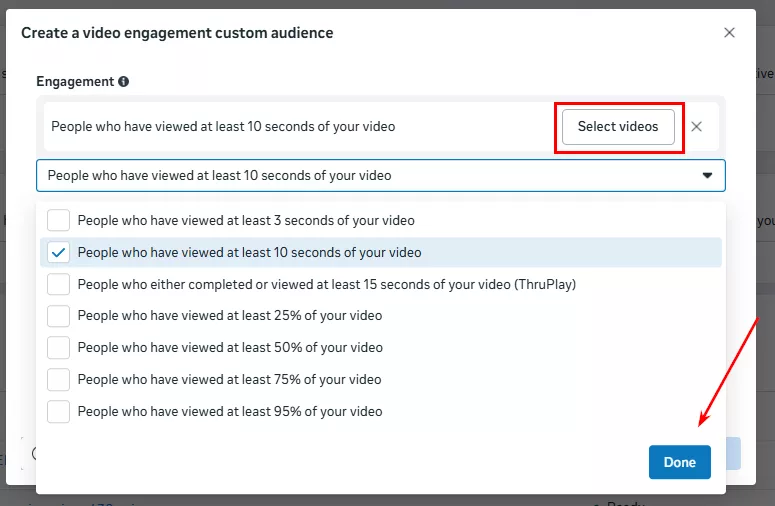Tick the 'at least 95%' checkbox
775x506 pixels.
pos(59,411)
